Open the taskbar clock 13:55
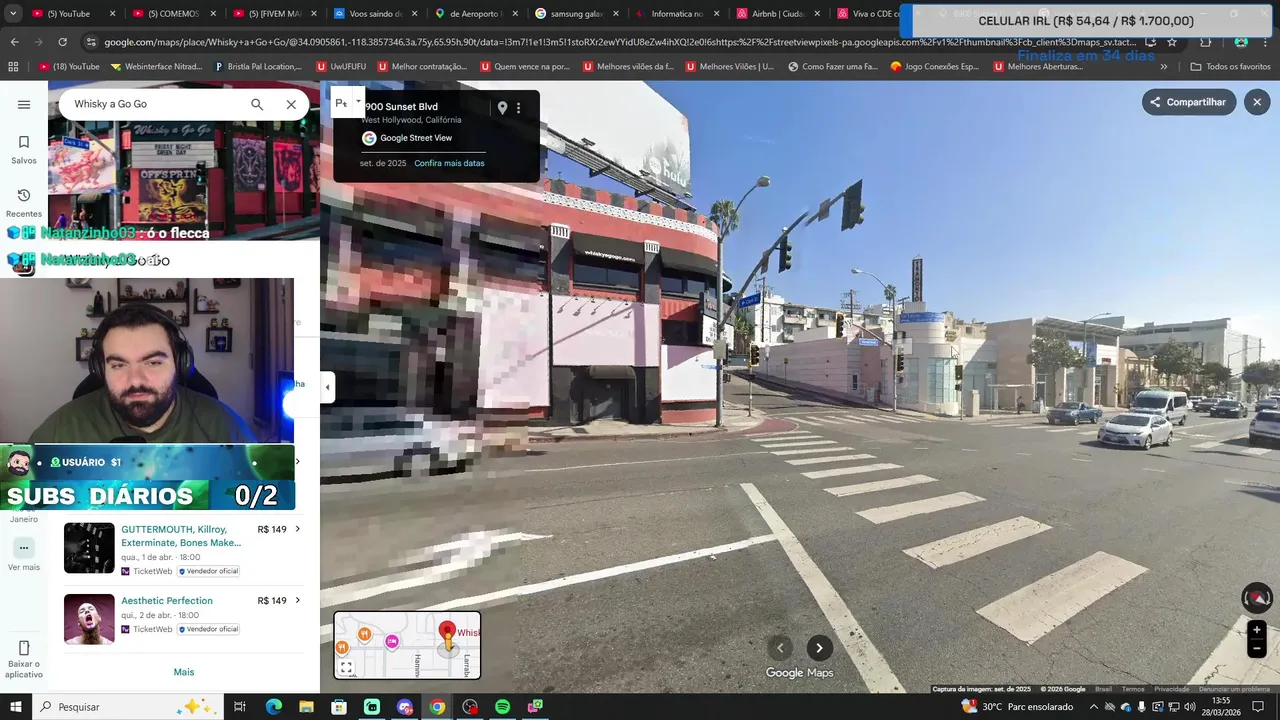This screenshot has width=1280, height=720. tap(1221, 707)
